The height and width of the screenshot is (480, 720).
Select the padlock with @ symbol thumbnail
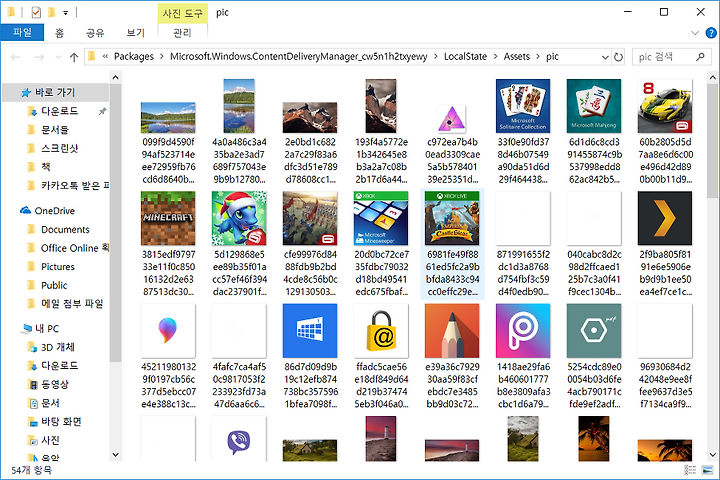381,331
